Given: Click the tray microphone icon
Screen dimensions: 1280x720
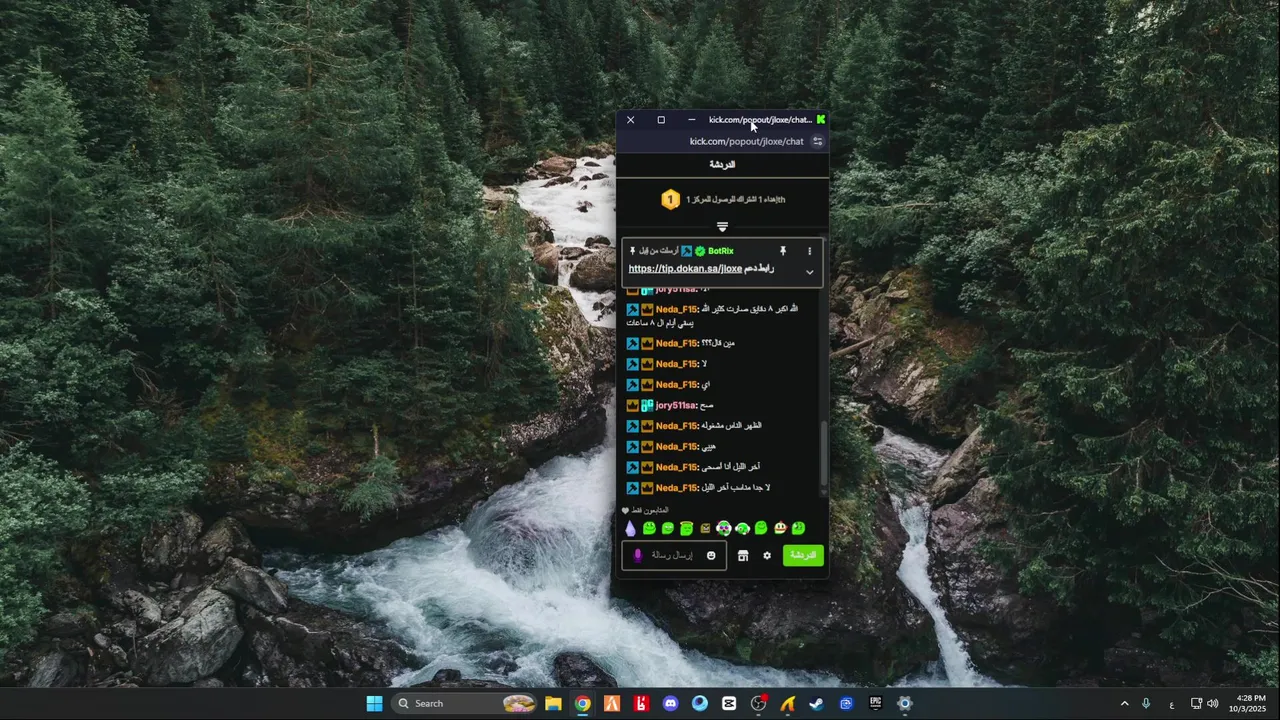Looking at the screenshot, I should (x=1146, y=704).
